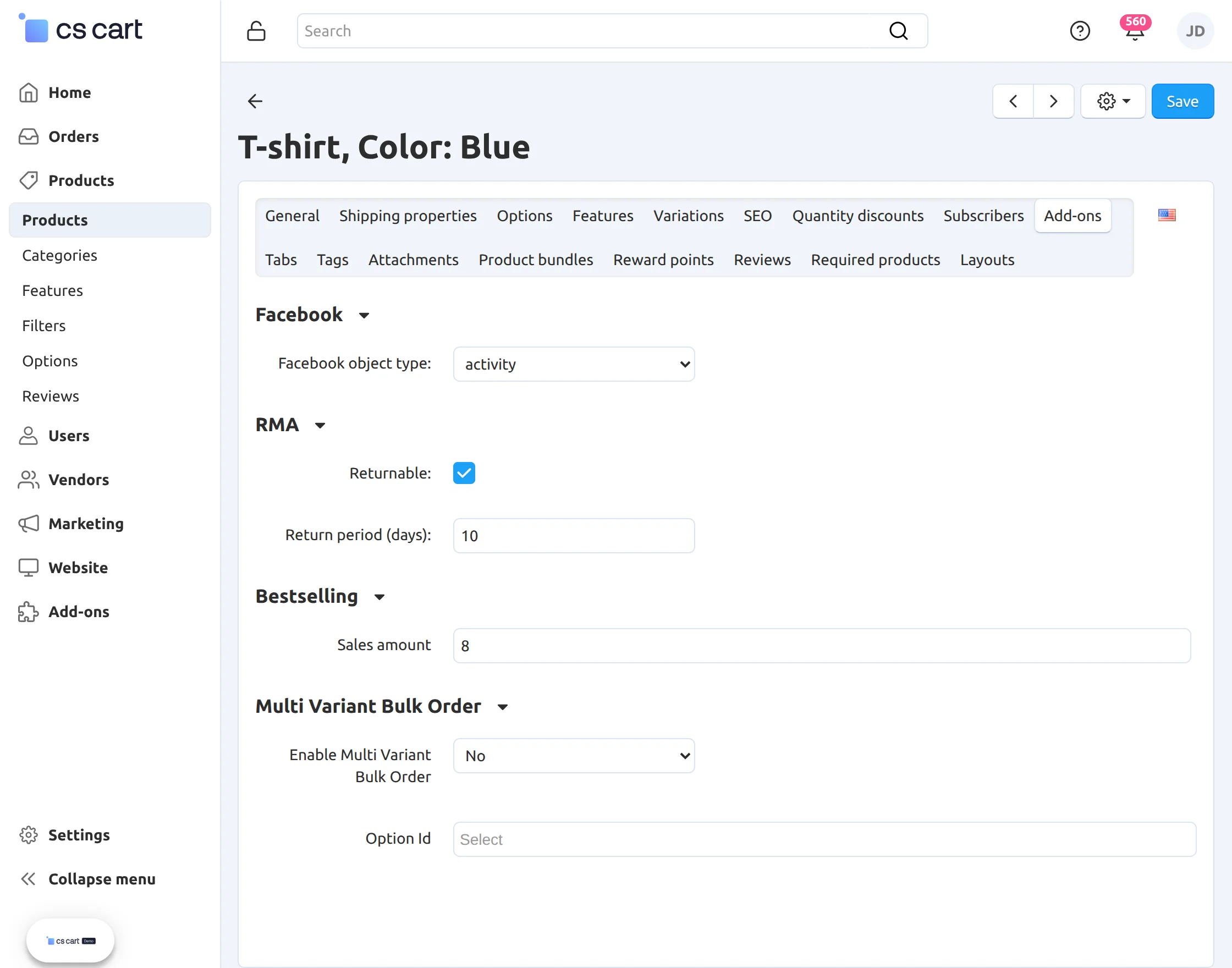Click the Add-ons puzzle icon in sidebar
Screen dimensions: 1232x968
(29, 612)
